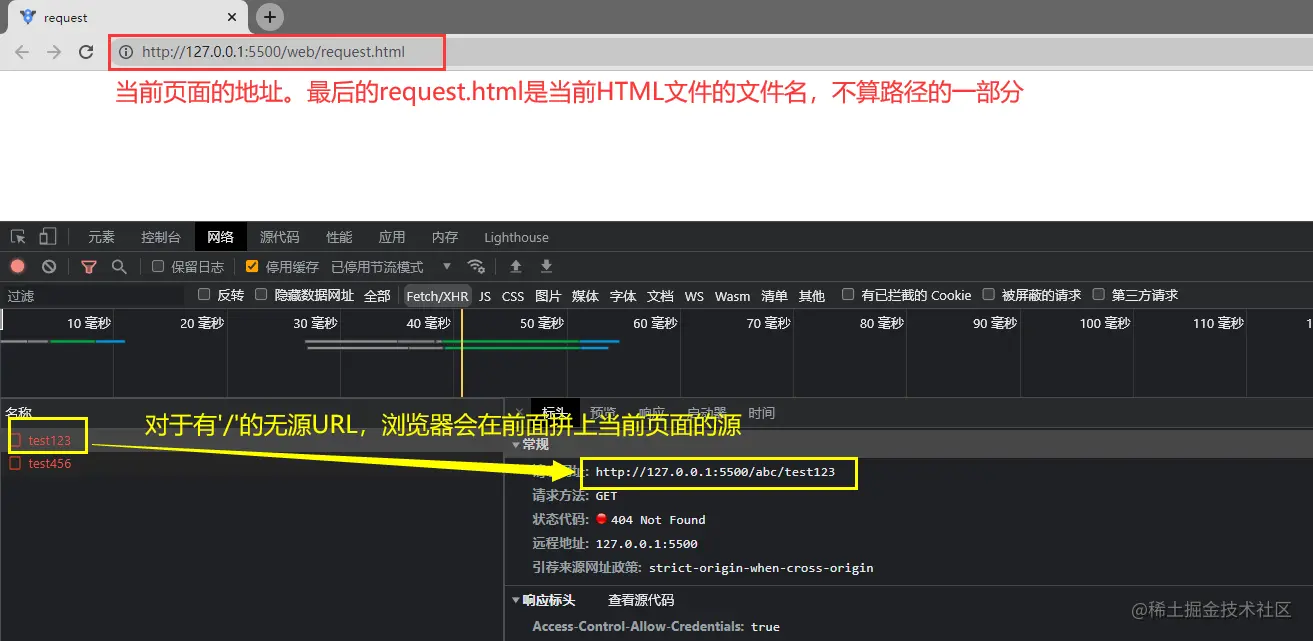Switch to the 元素 DevTools tab

101,237
